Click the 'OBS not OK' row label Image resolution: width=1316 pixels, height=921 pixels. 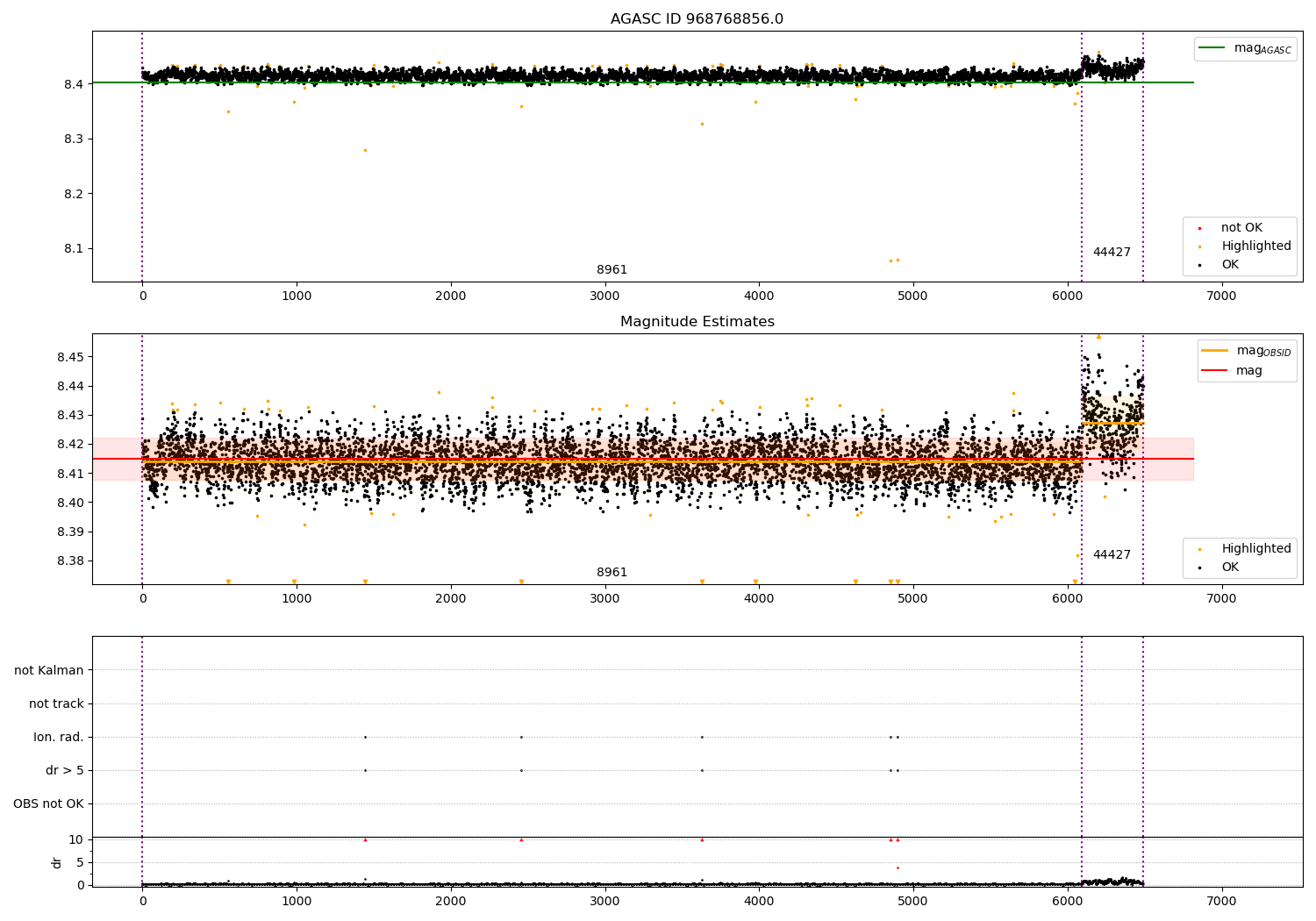(48, 803)
